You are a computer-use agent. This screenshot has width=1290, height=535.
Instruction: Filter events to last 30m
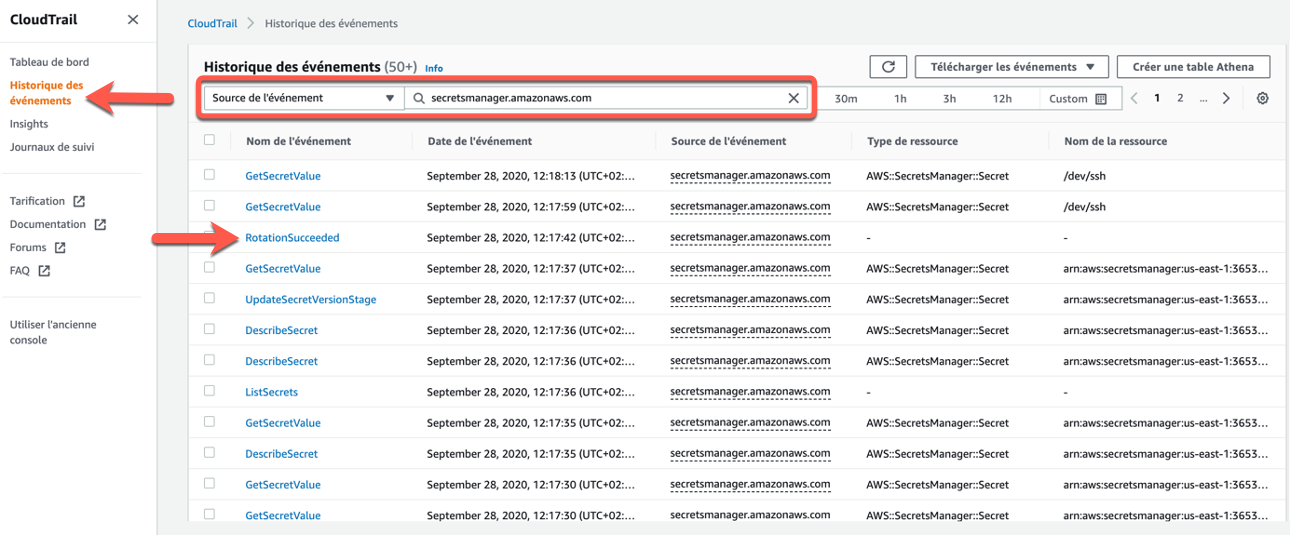coord(846,99)
